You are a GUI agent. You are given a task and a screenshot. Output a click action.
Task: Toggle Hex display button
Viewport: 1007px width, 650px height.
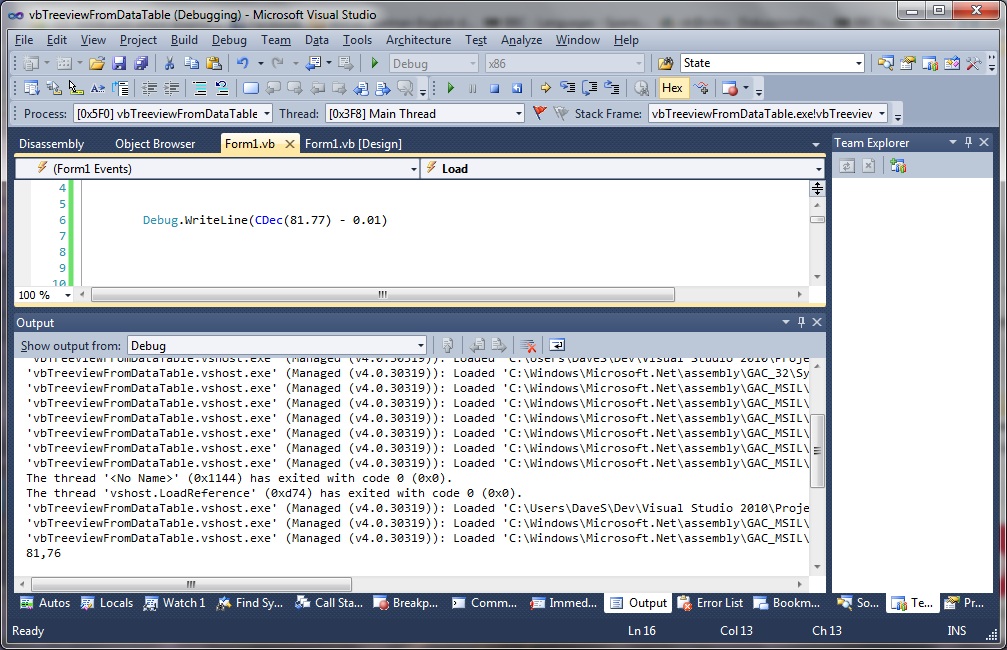[x=672, y=88]
